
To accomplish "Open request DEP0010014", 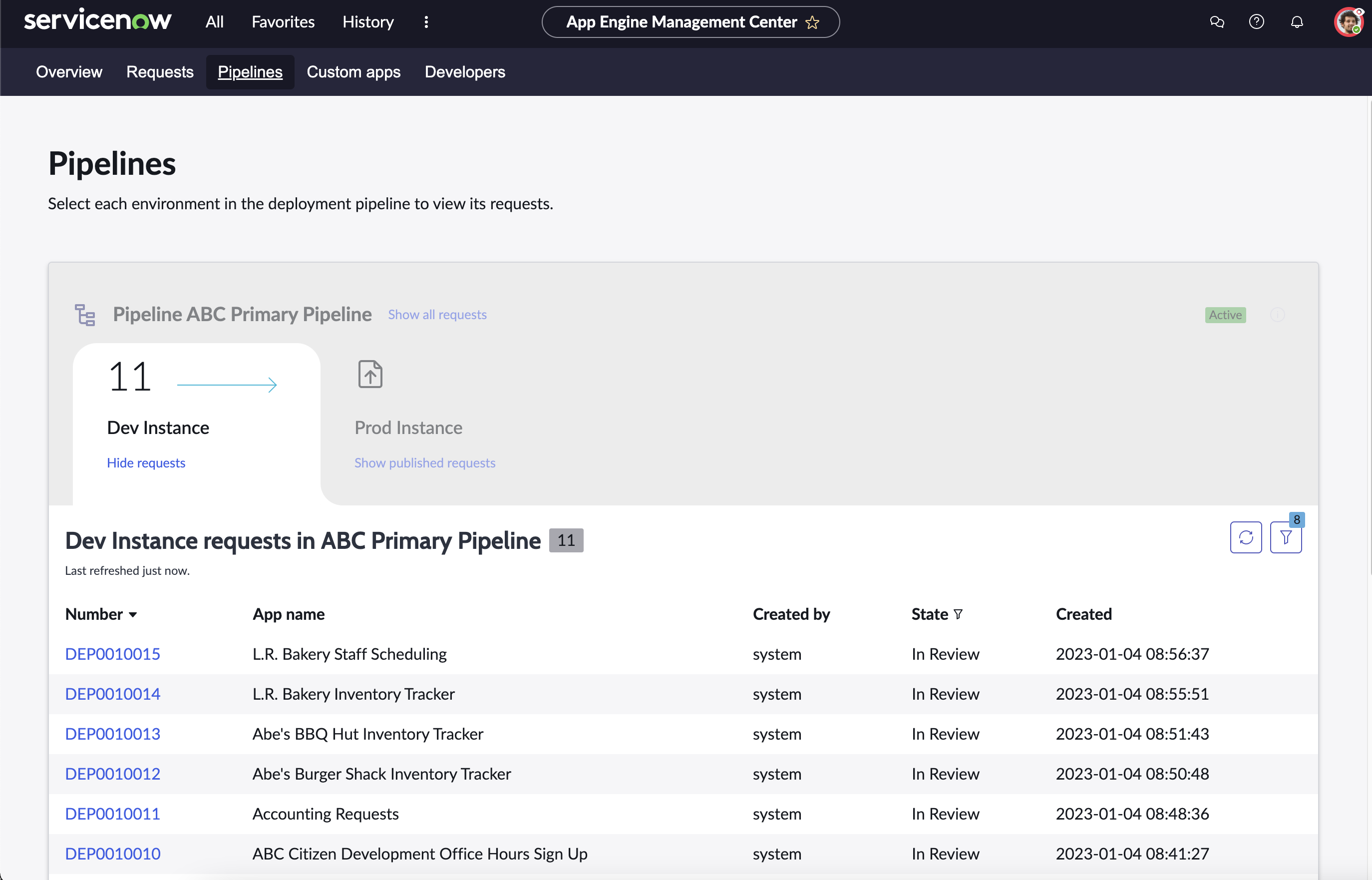I will click(112, 694).
